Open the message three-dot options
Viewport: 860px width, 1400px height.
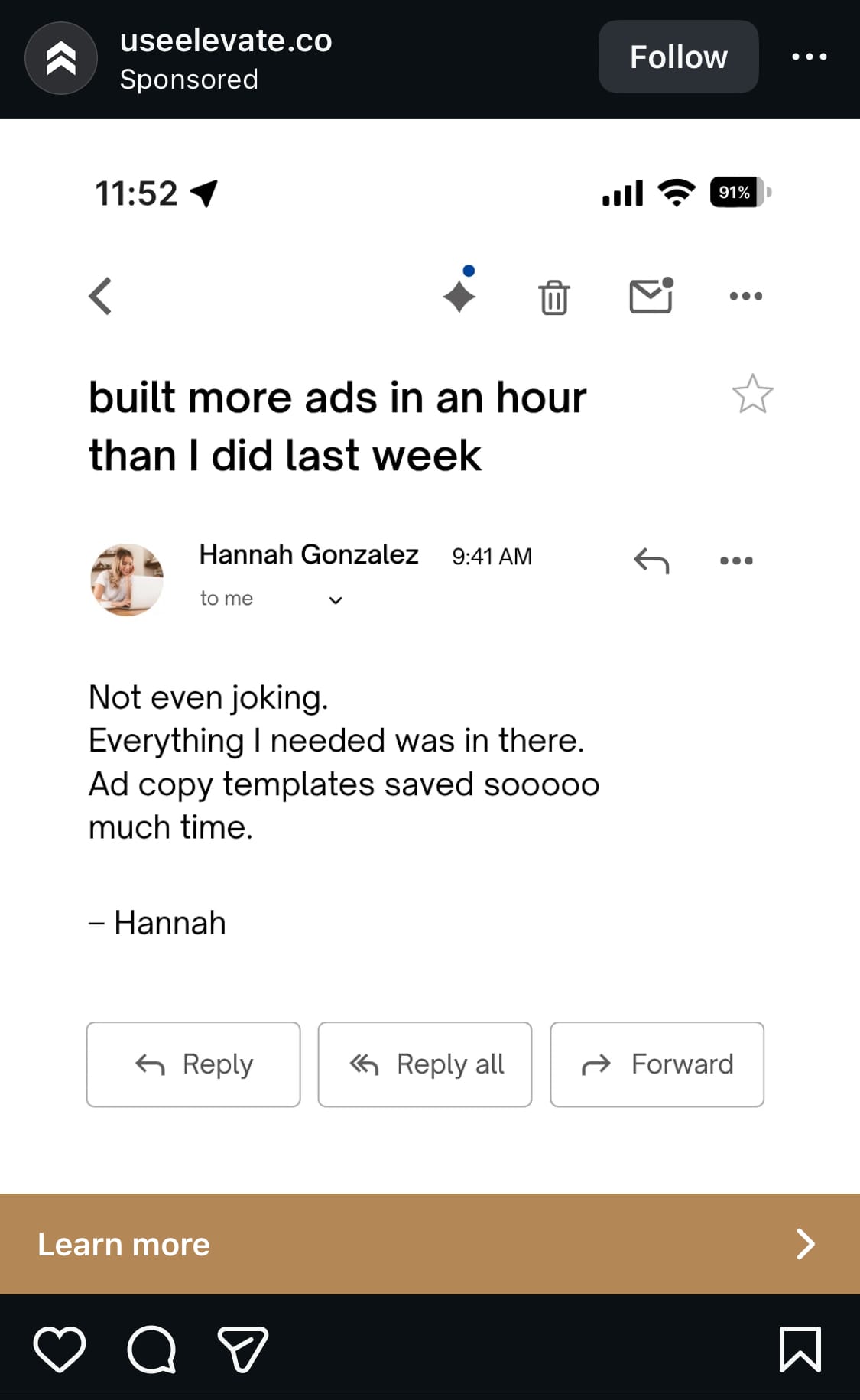(x=736, y=561)
